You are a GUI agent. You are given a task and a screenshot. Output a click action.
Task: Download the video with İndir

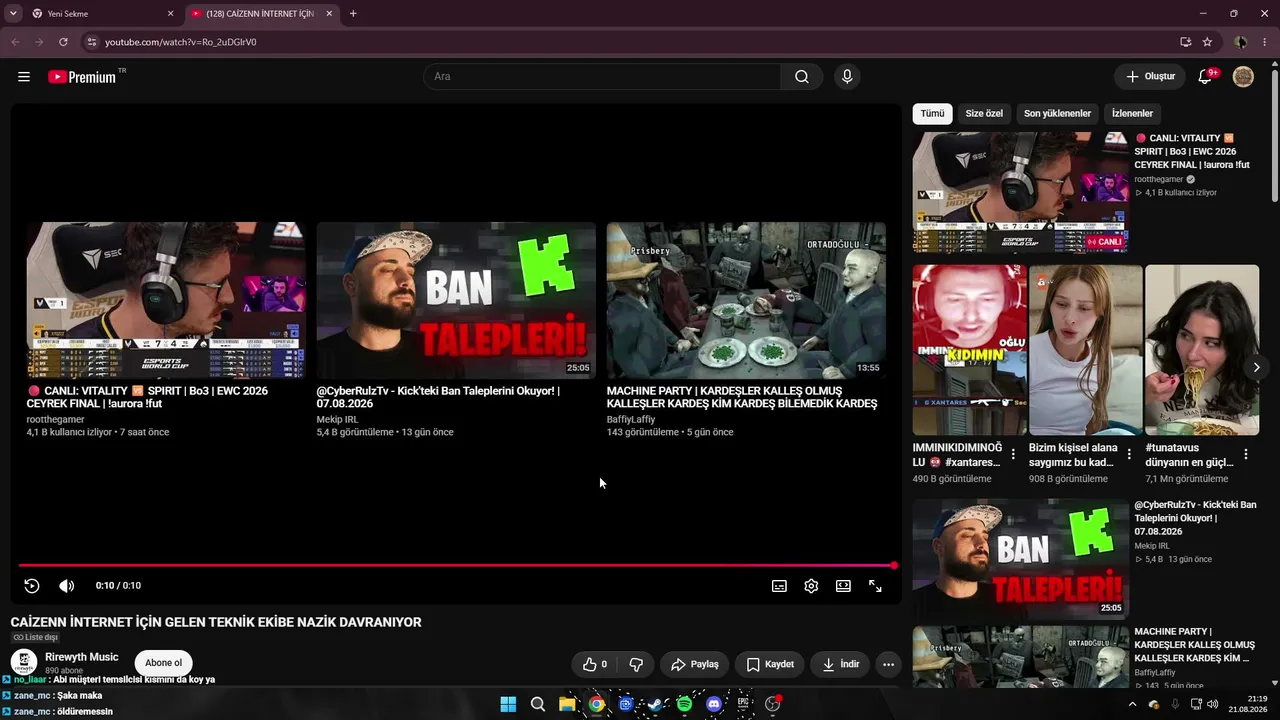coord(840,664)
